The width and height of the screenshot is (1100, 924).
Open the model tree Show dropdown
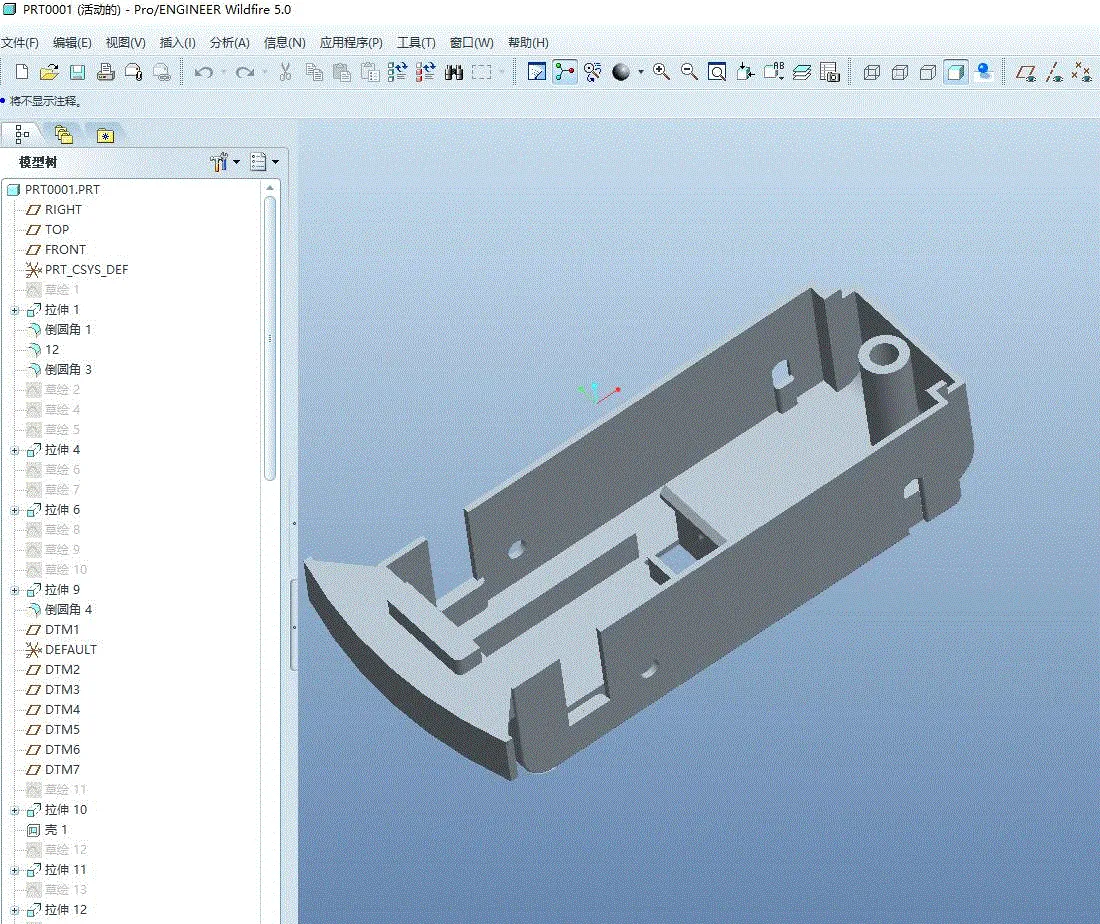(x=264, y=162)
